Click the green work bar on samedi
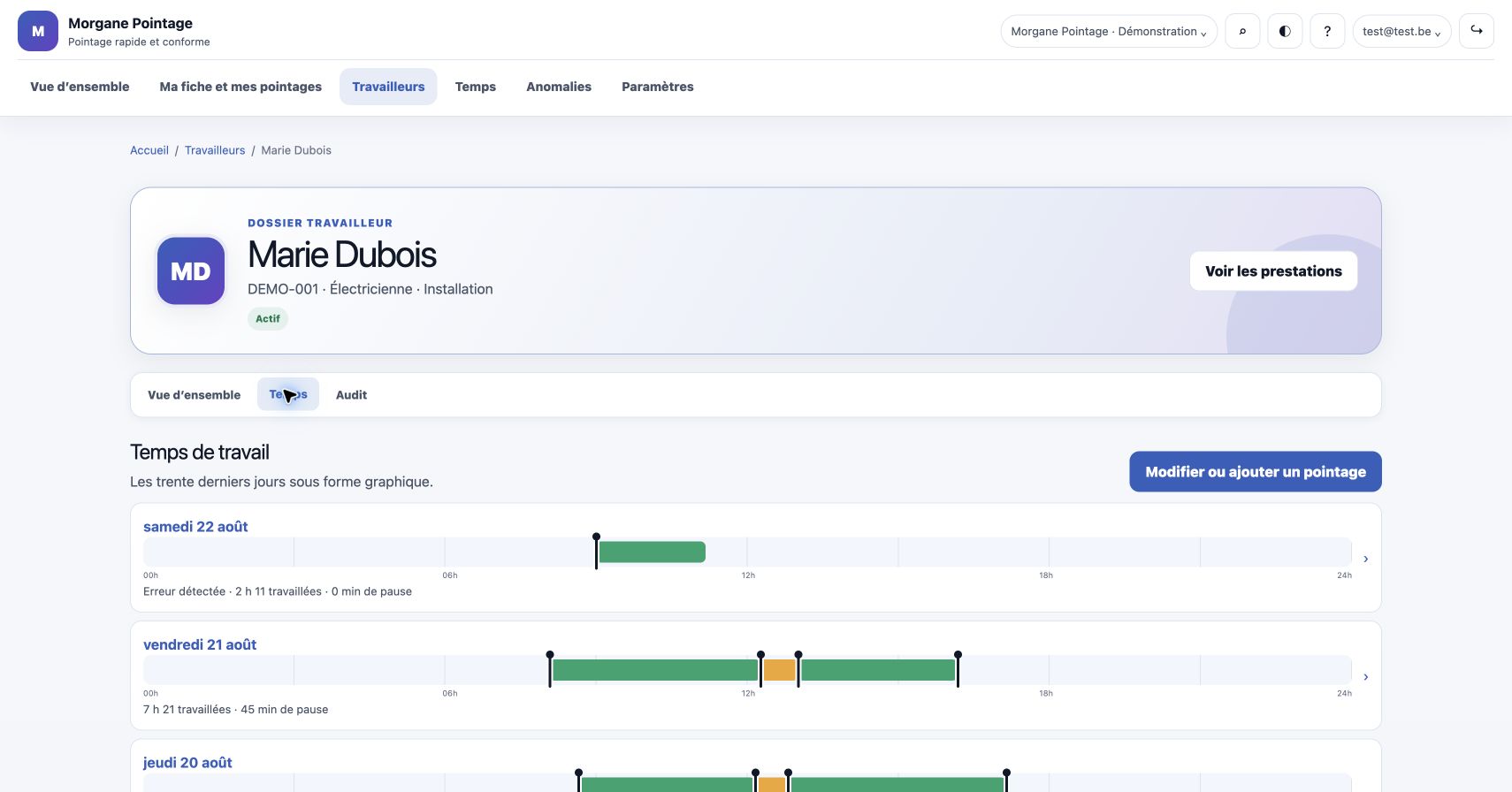This screenshot has height=792, width=1512. pos(653,552)
